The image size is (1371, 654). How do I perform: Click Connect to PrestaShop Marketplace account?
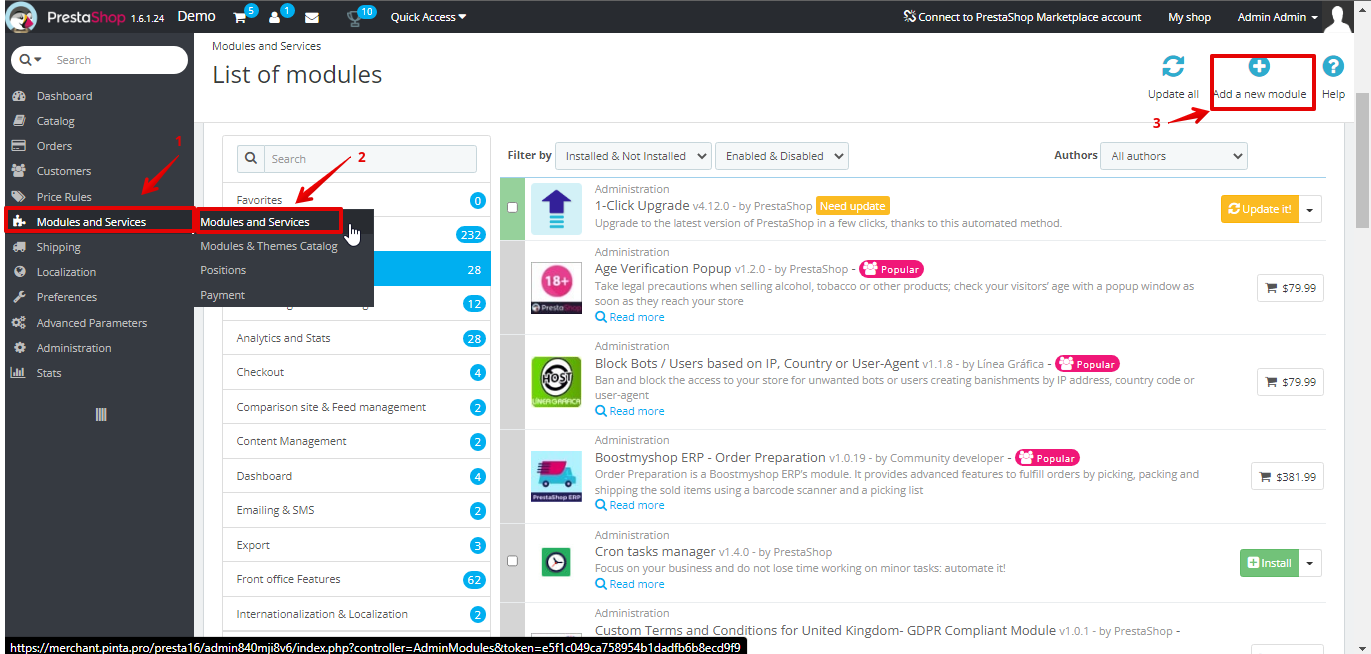click(x=1021, y=17)
